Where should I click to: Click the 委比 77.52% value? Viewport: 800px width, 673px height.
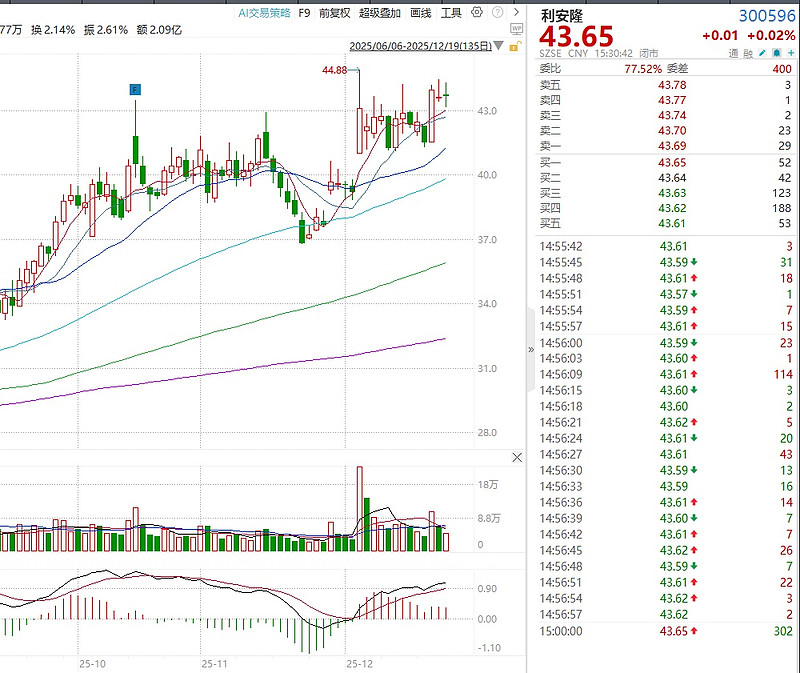tap(643, 69)
